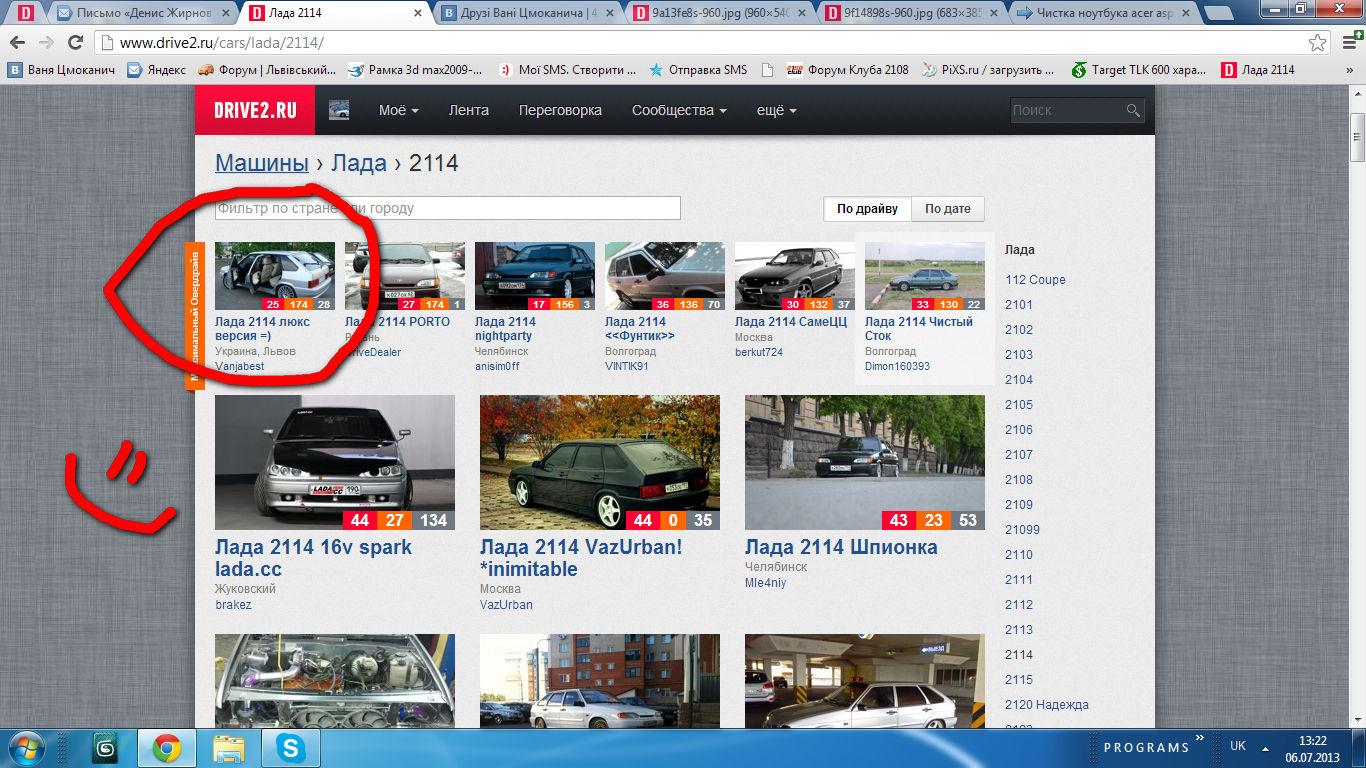The image size is (1366, 768).
Task: Select sorting По дате
Action: click(x=948, y=209)
